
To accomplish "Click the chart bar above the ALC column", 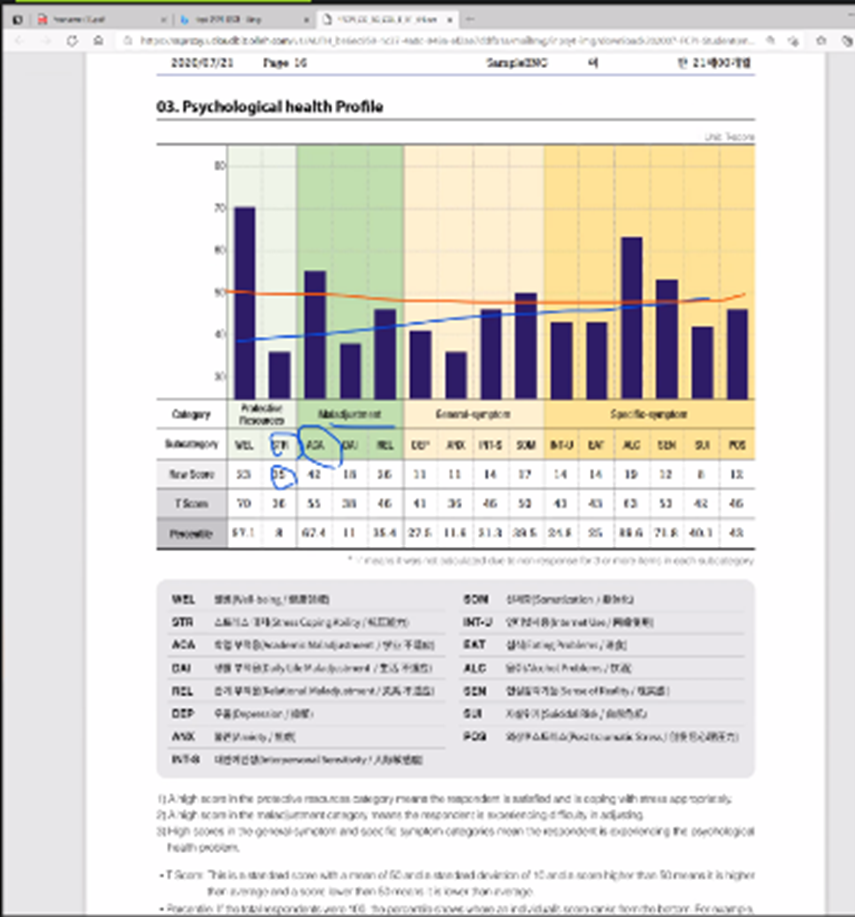I will pos(632,318).
